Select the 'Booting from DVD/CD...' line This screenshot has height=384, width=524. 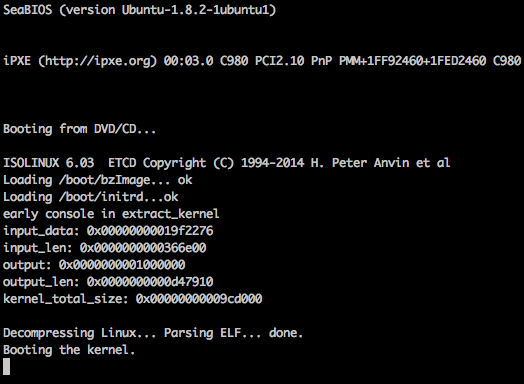80,129
